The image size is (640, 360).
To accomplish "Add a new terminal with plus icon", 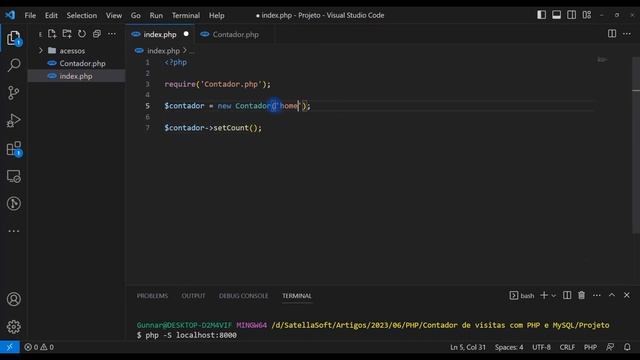I will pos(544,295).
